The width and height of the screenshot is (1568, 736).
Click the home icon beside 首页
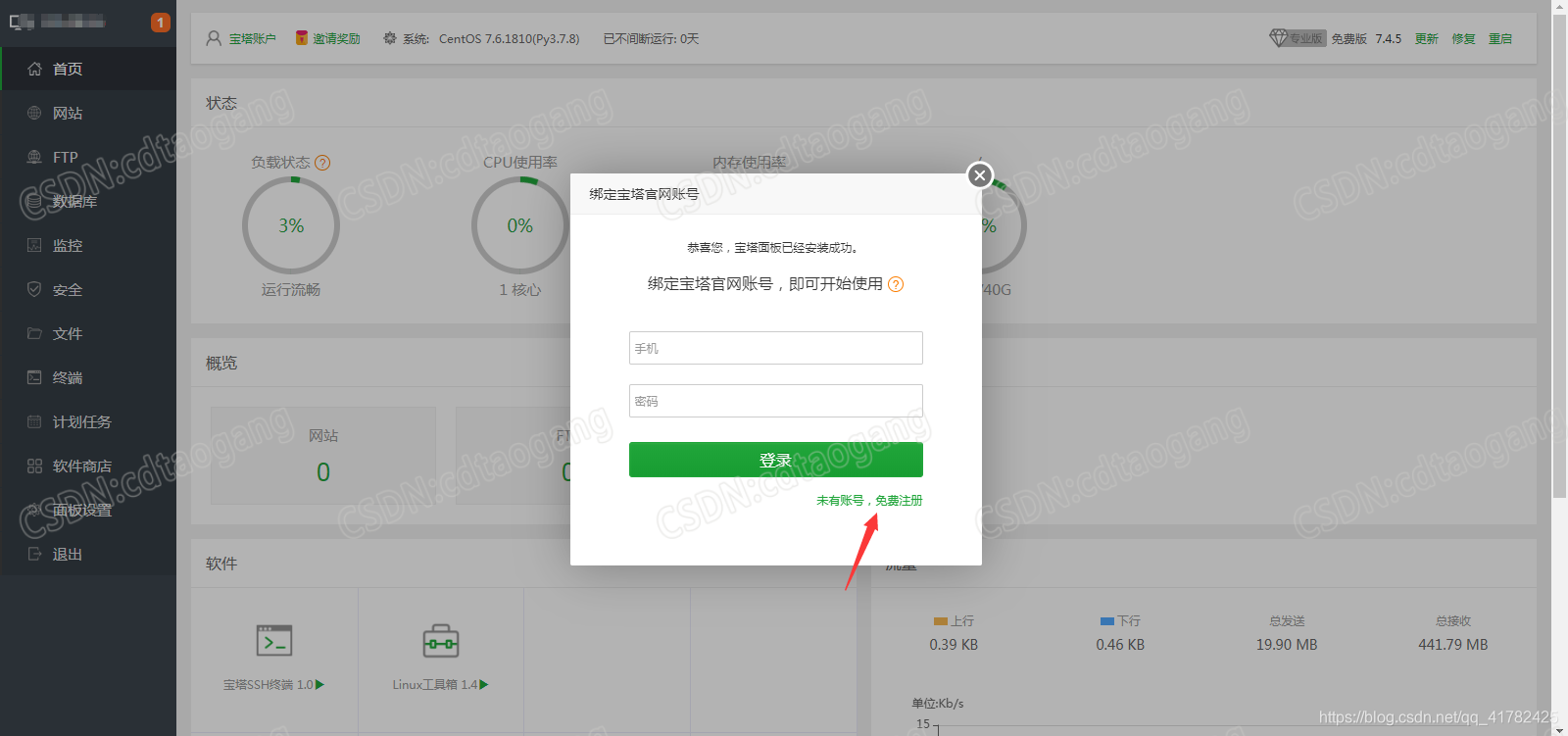(34, 69)
